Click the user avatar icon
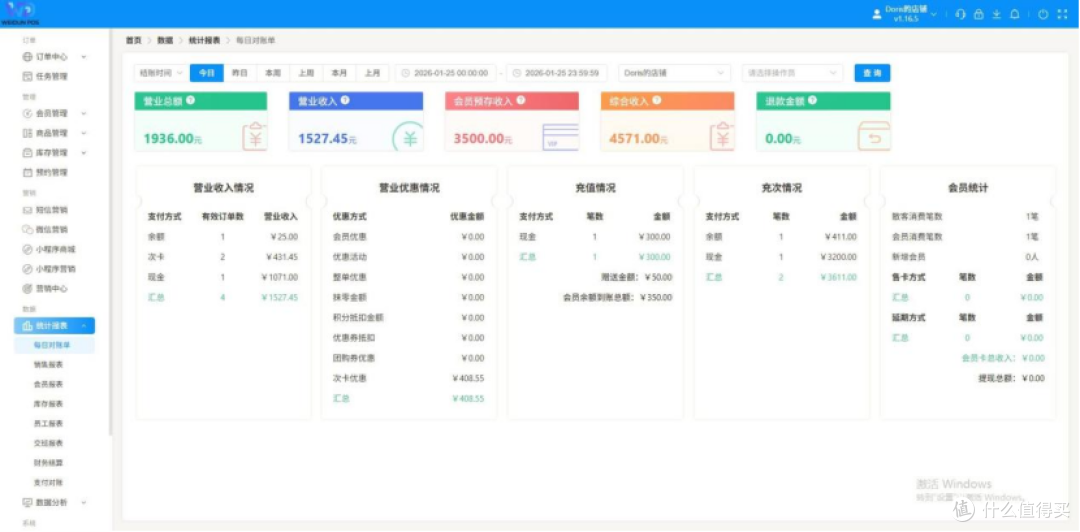Viewport: 1080px width, 532px height. [877, 14]
